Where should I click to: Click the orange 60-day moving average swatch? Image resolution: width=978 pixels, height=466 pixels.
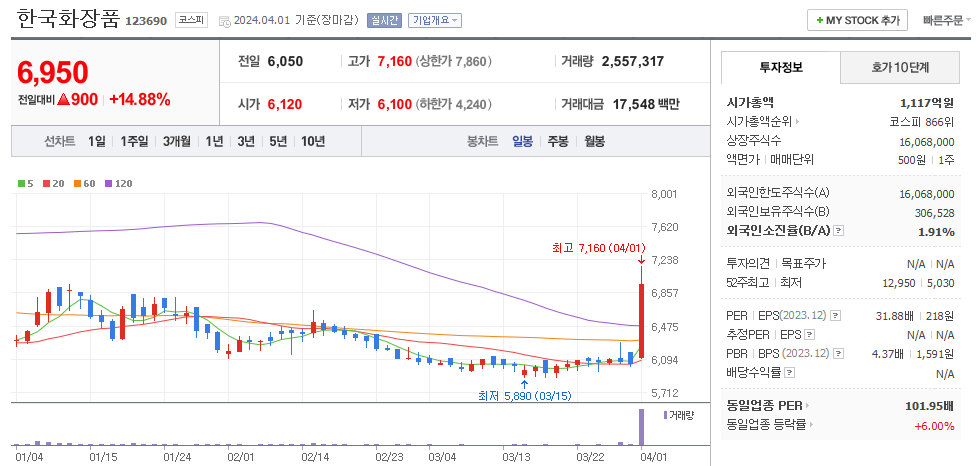(77, 183)
